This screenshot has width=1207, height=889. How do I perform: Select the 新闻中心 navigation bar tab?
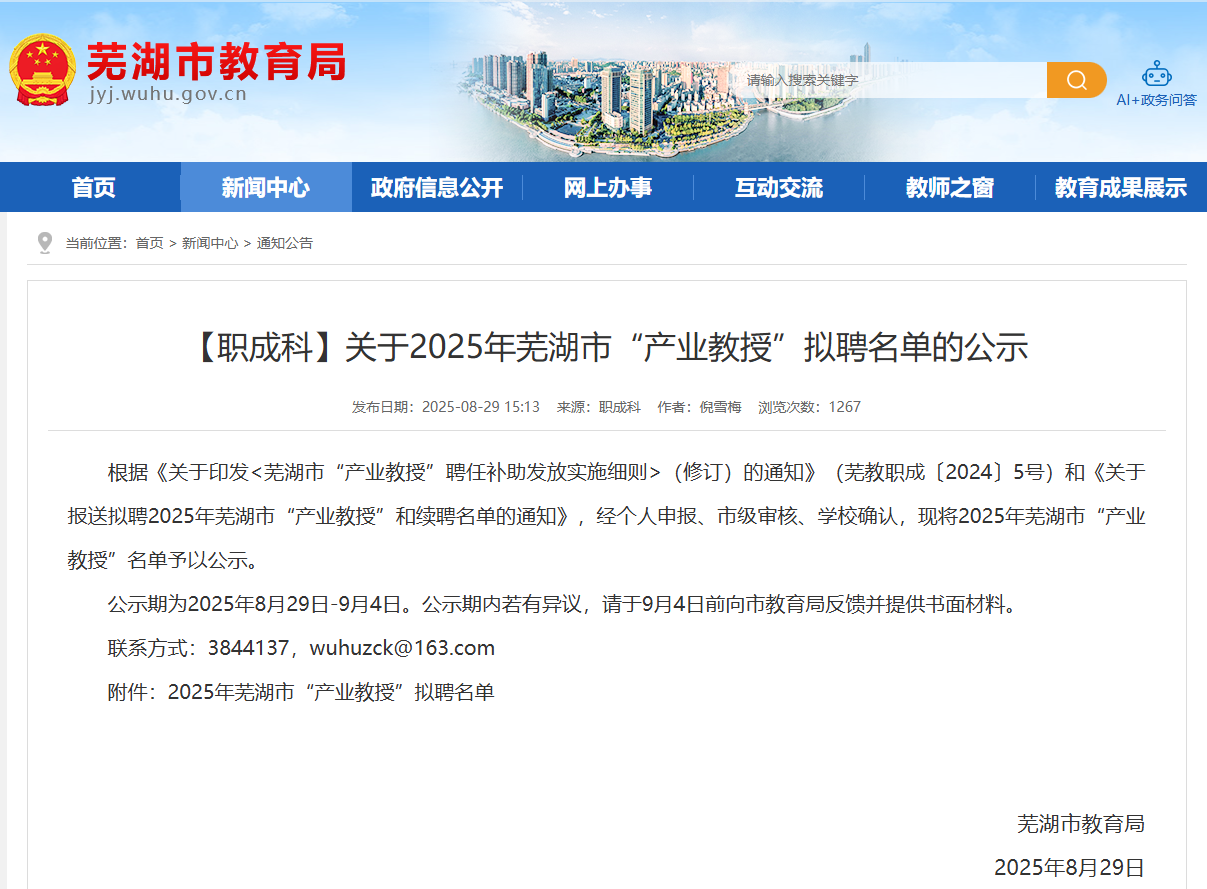click(265, 188)
